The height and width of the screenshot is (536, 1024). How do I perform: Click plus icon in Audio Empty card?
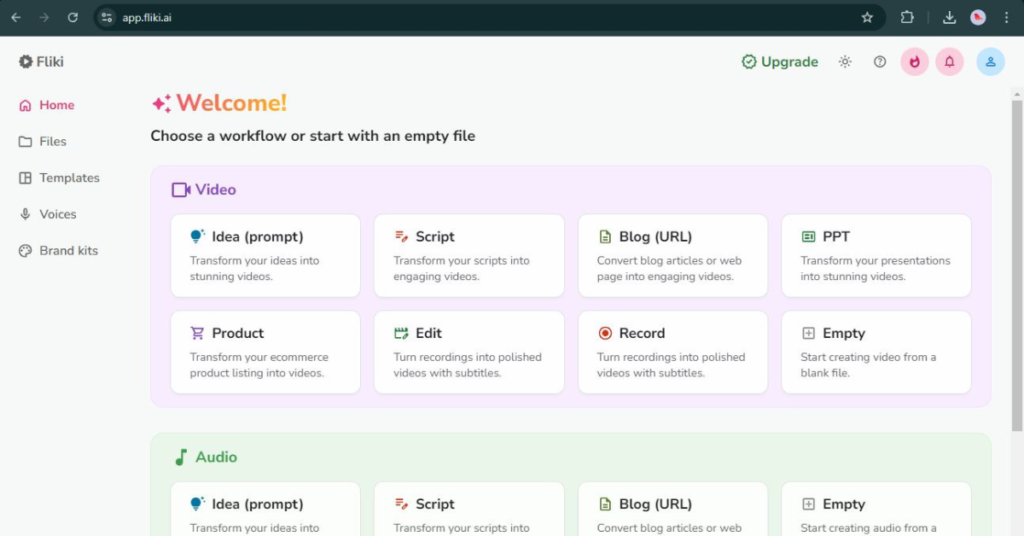[x=808, y=504]
